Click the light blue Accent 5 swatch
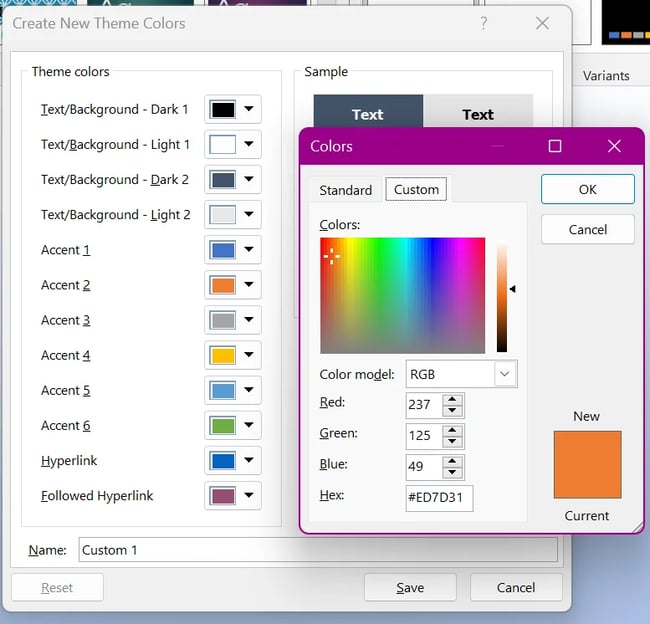This screenshot has width=650, height=624. (x=223, y=391)
